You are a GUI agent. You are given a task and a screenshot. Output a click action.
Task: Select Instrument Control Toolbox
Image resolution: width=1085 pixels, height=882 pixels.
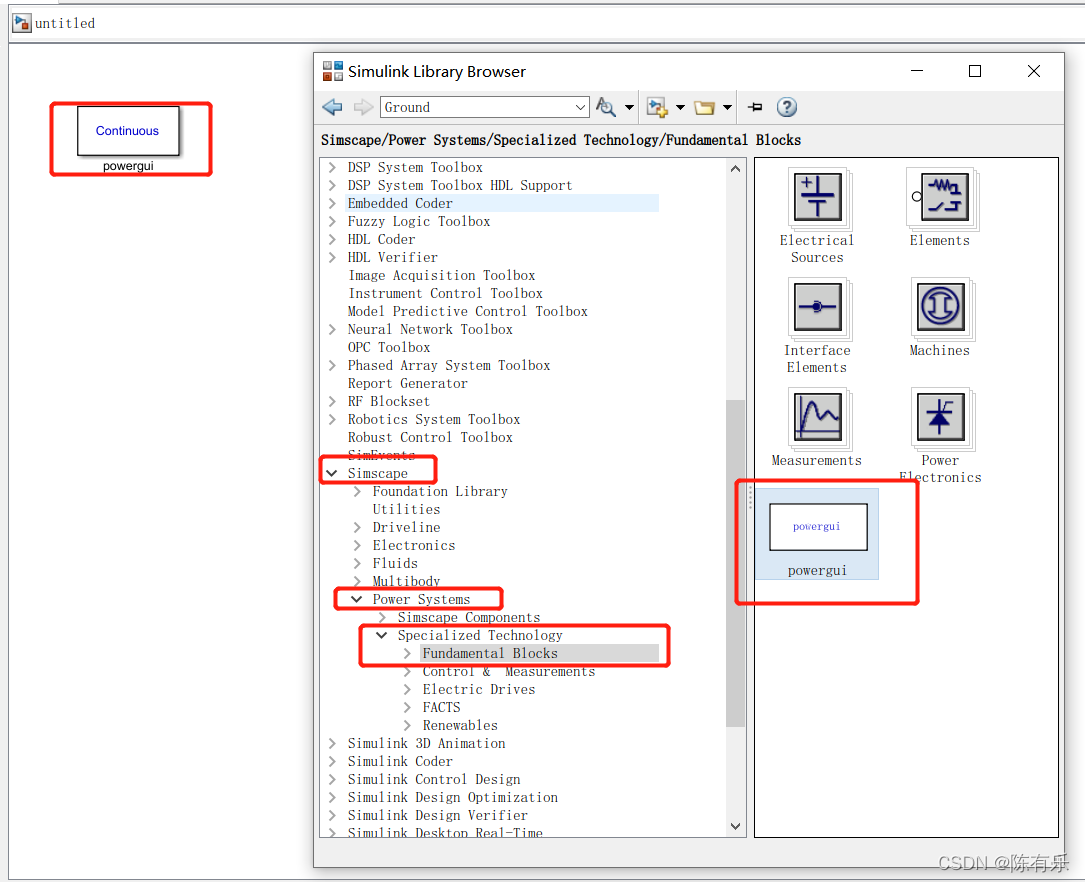coord(446,293)
